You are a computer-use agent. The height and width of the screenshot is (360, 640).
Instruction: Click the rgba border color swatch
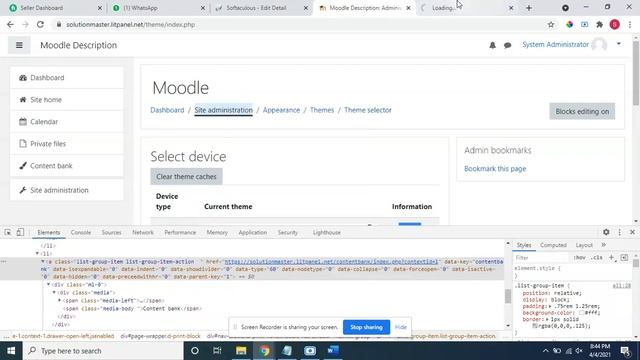(x=535, y=326)
